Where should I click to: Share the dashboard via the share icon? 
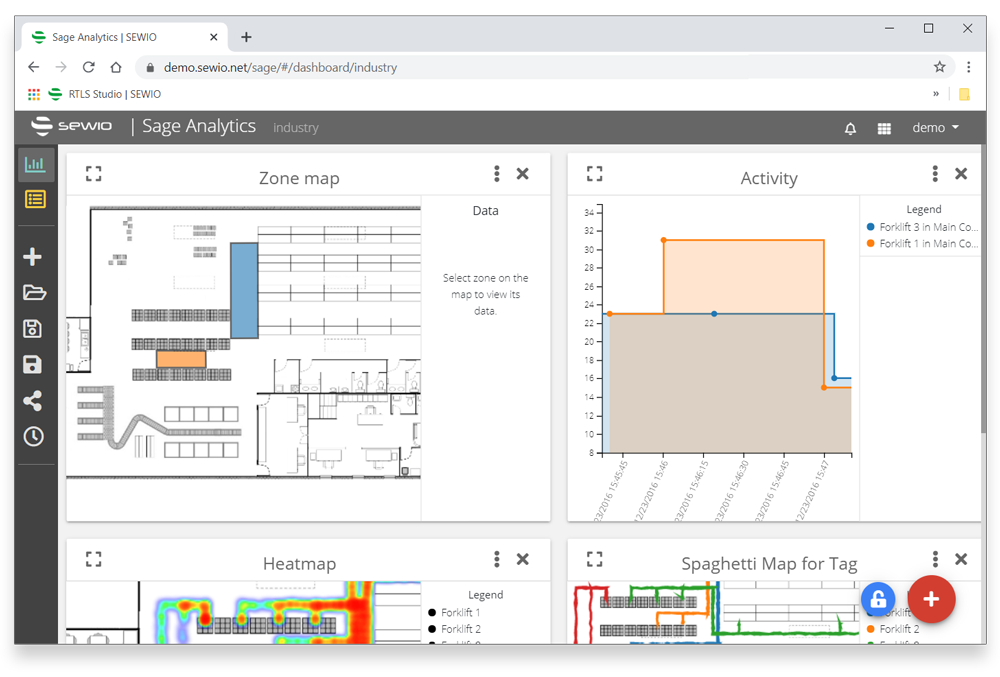pyautogui.click(x=34, y=400)
